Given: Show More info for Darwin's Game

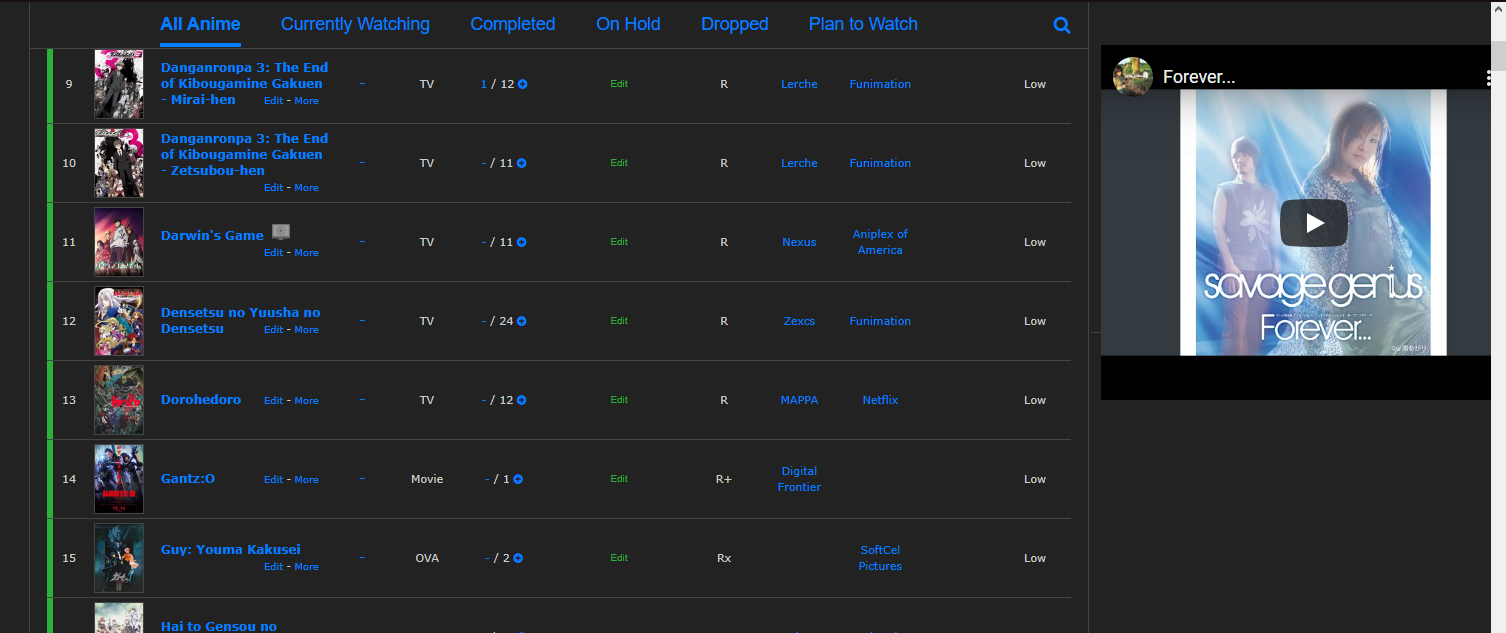Looking at the screenshot, I should (x=306, y=253).
